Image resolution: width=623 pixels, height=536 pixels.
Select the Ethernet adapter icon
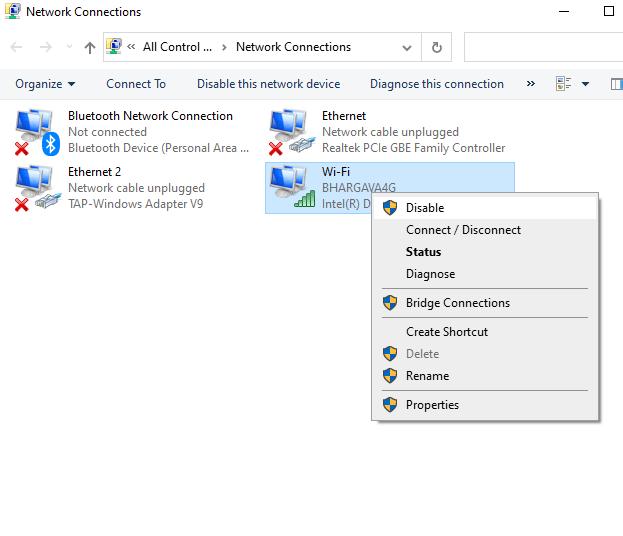point(292,132)
